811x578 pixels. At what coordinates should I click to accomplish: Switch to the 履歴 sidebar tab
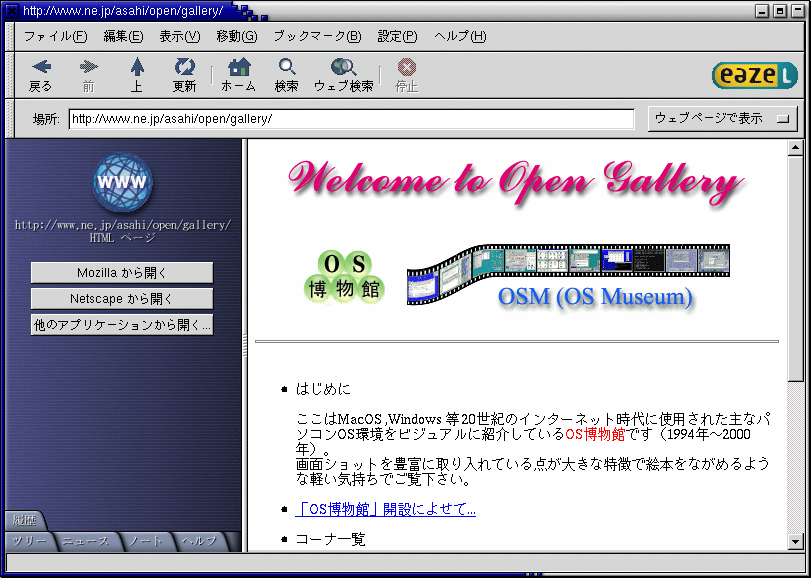click(25, 521)
